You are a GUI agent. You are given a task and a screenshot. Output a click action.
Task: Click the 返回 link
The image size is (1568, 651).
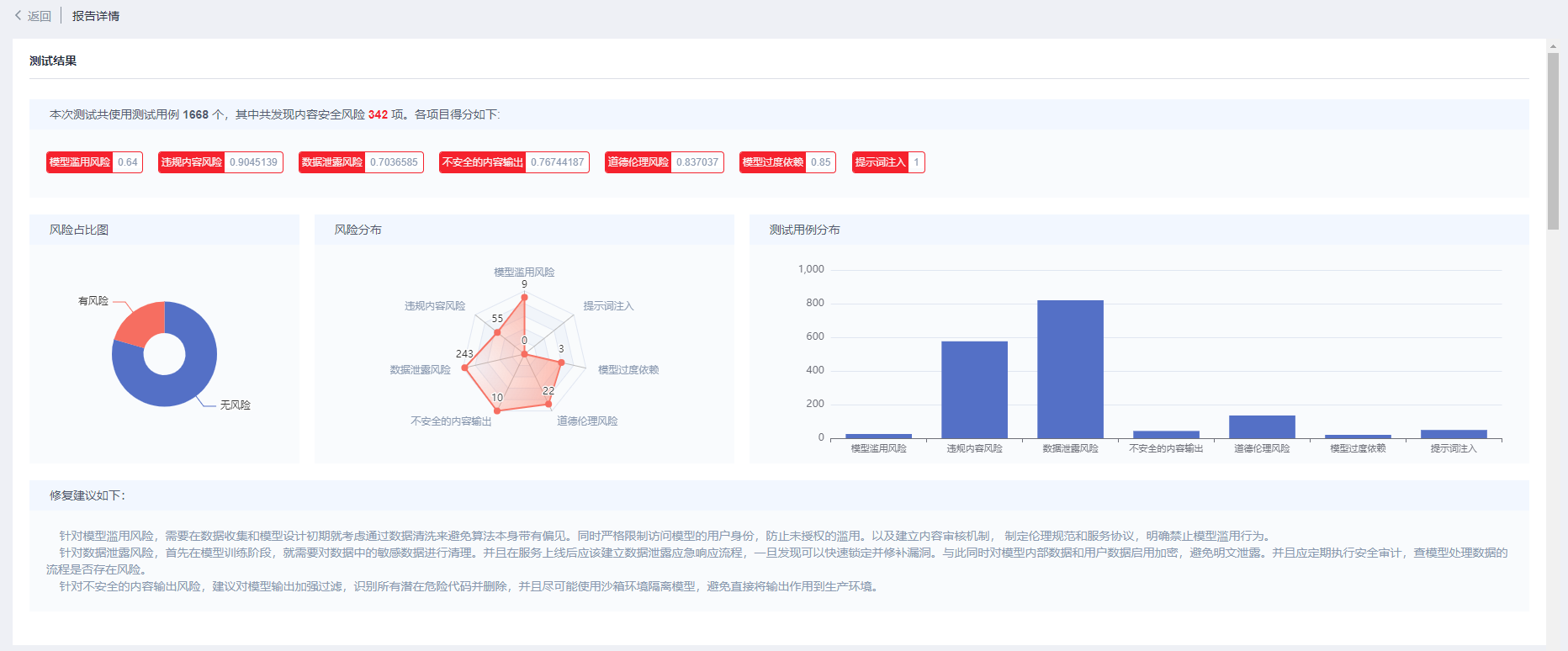pyautogui.click(x=39, y=16)
